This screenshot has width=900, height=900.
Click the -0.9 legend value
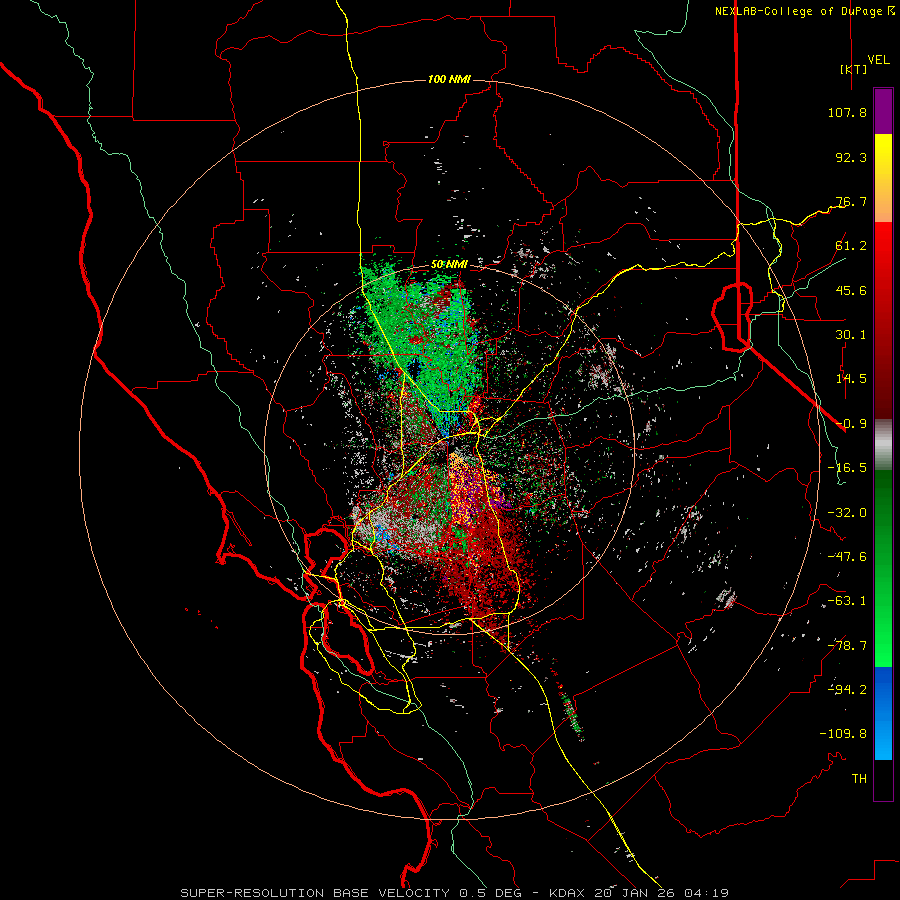click(x=851, y=424)
